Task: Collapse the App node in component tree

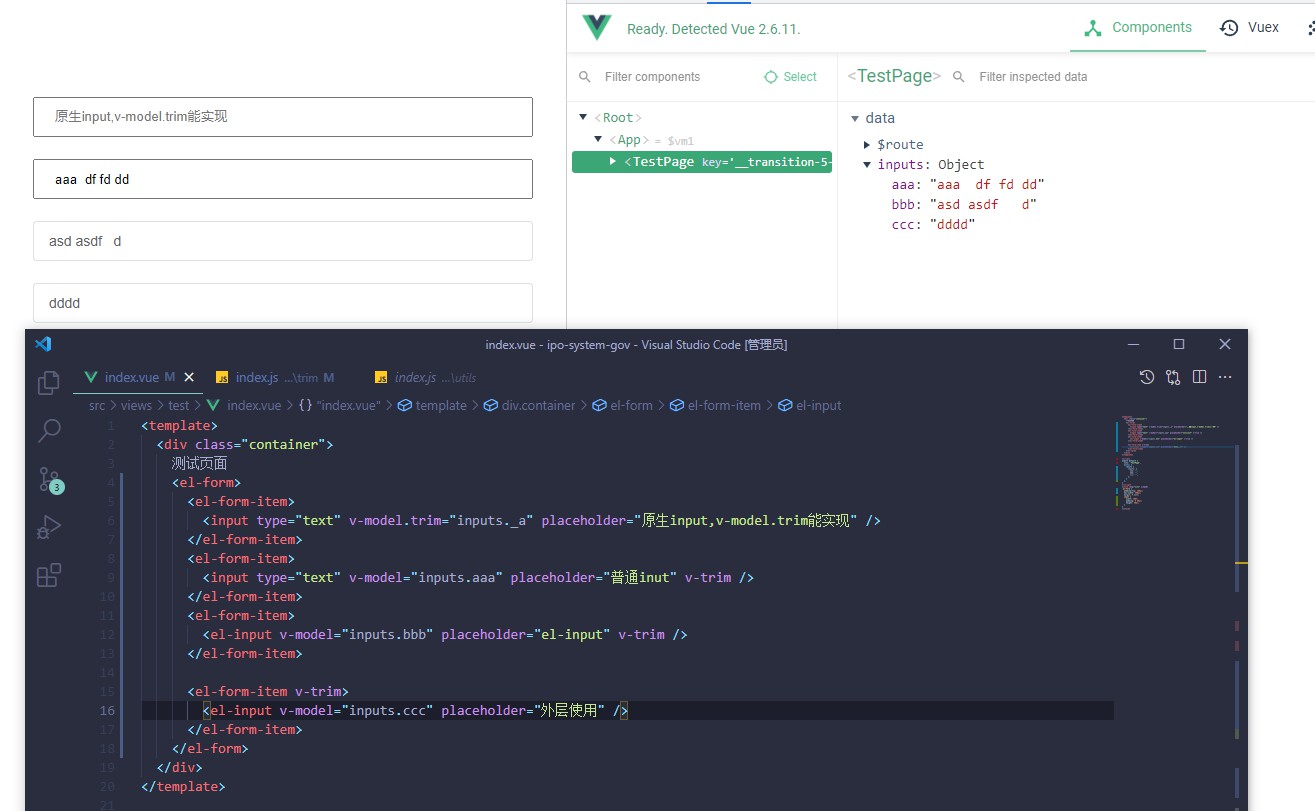Action: click(598, 140)
